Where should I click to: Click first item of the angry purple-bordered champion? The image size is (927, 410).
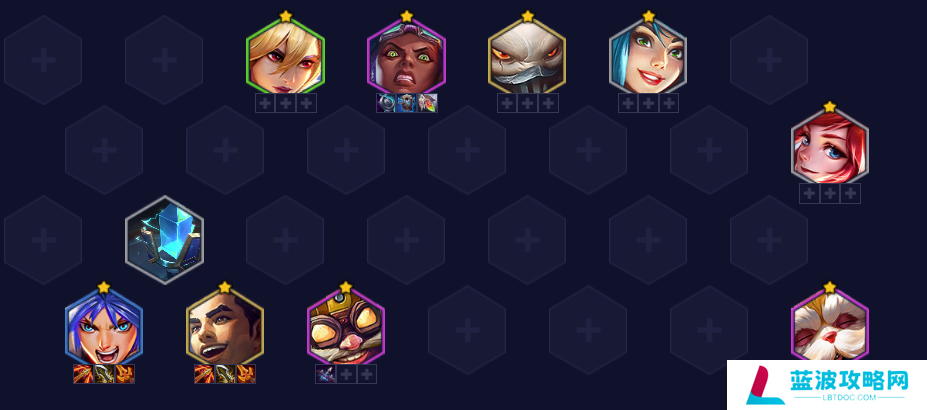pos(386,103)
